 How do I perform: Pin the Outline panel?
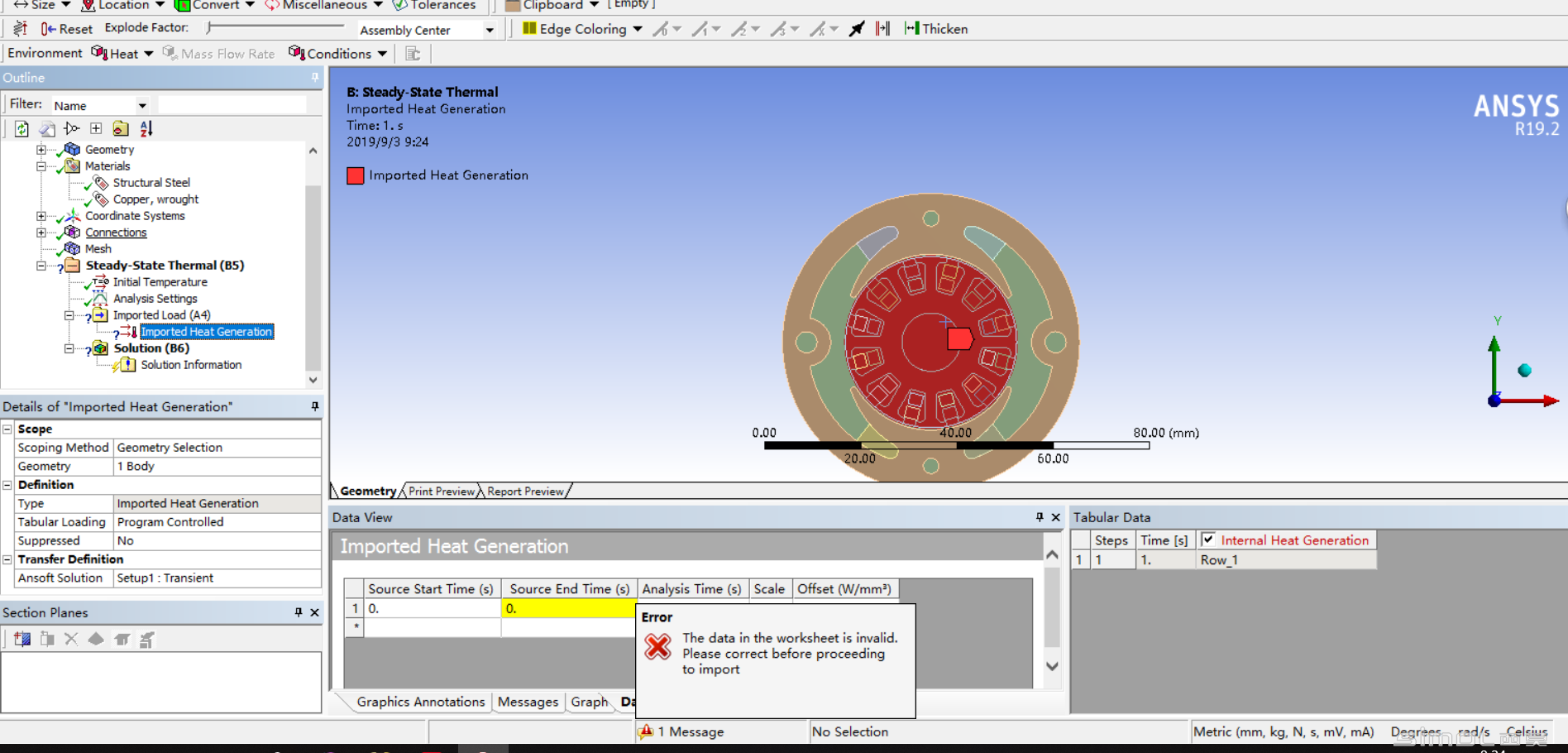pos(314,77)
